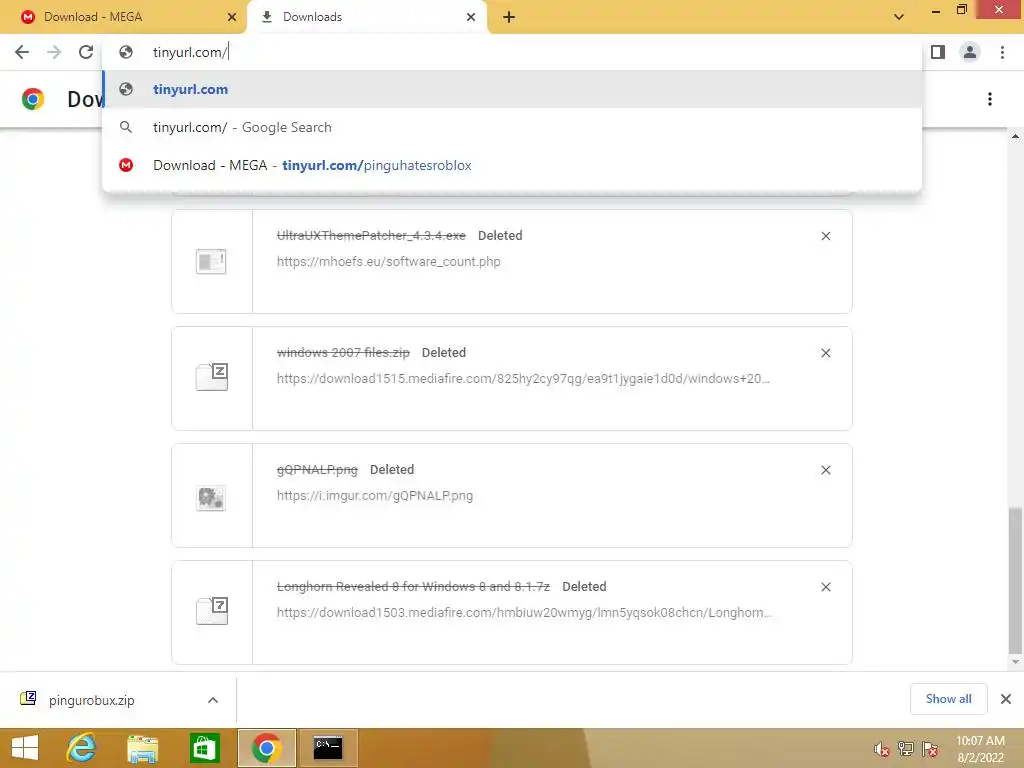Select 'tinyurl.com/ - Google Search' suggestion
Screen dimensions: 1024x768
512,127
